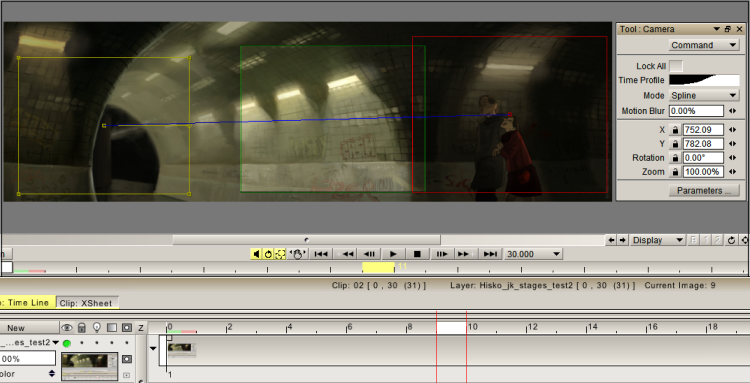Toggle the layer's green visibility dot
The width and height of the screenshot is (750, 383).
pos(67,343)
